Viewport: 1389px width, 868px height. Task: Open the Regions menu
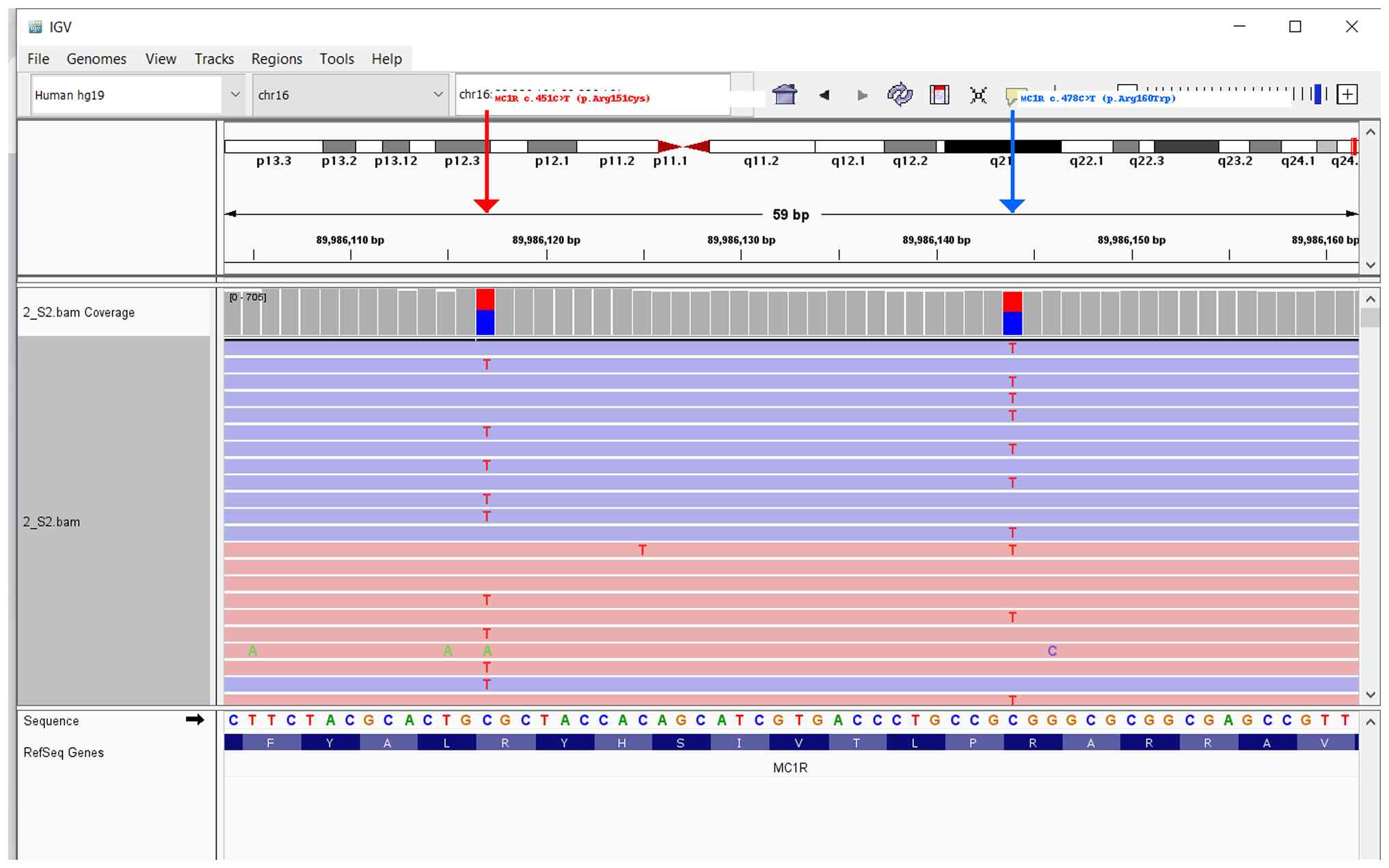pyautogui.click(x=276, y=59)
